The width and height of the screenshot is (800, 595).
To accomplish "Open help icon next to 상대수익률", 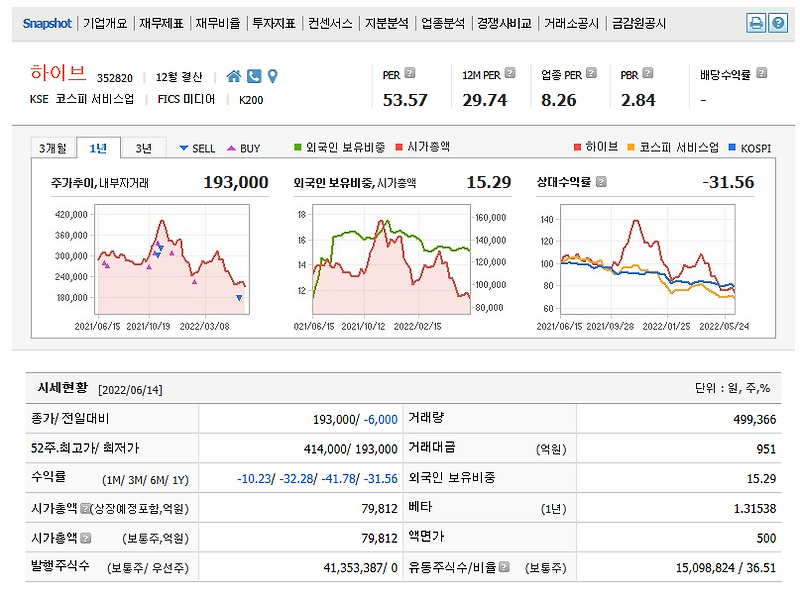I will [602, 182].
